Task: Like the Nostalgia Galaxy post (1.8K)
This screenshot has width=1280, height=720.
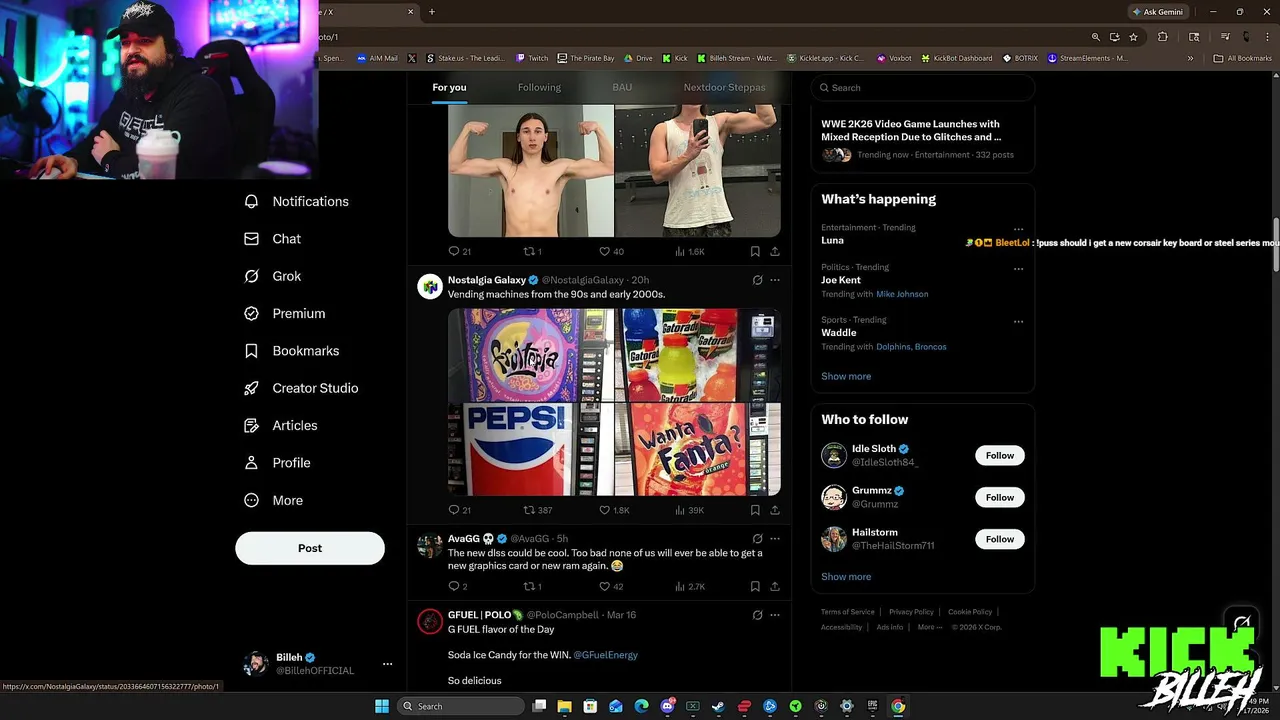Action: click(x=613, y=510)
